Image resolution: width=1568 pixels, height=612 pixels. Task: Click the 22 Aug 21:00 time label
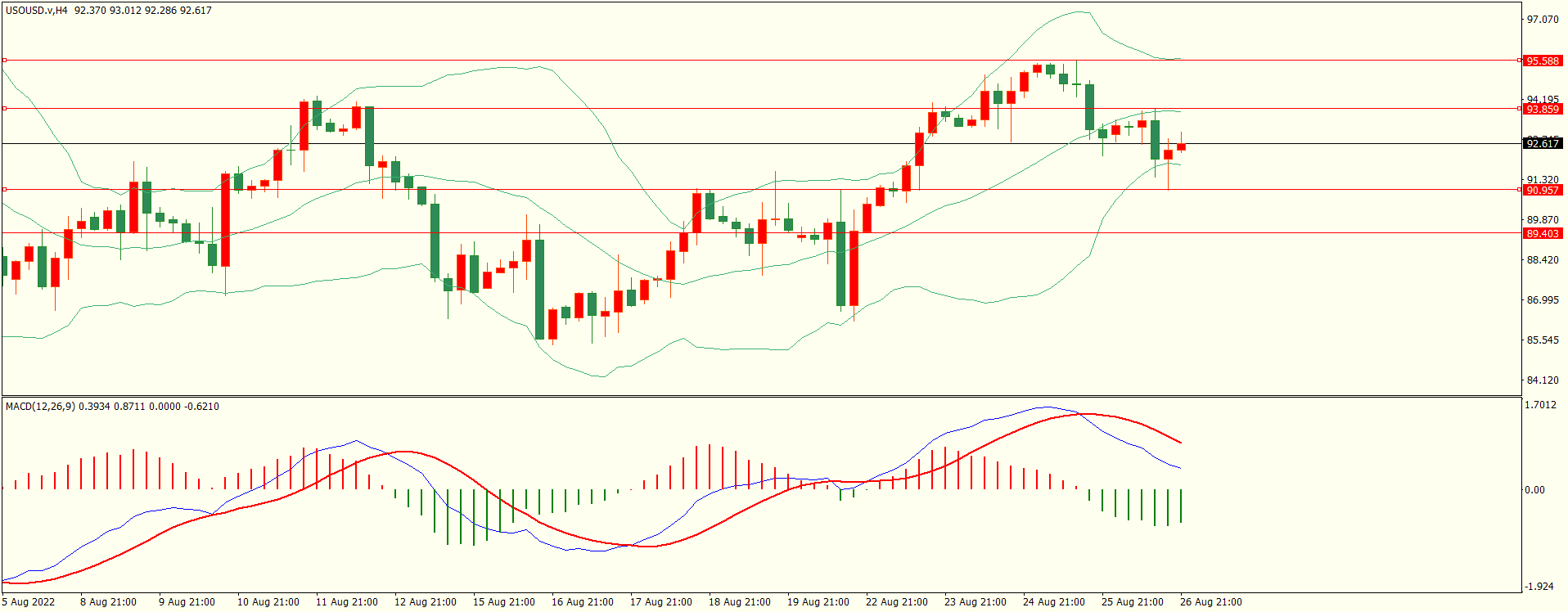click(896, 602)
